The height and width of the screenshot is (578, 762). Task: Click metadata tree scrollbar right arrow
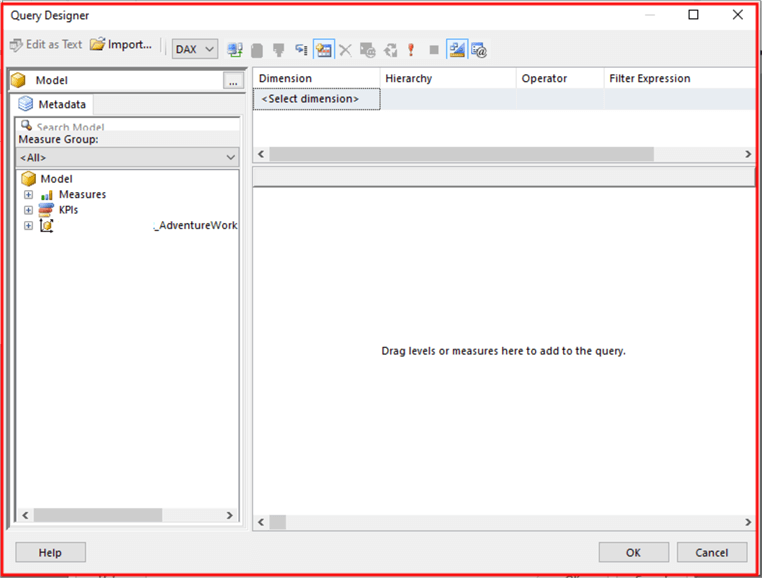tap(230, 515)
